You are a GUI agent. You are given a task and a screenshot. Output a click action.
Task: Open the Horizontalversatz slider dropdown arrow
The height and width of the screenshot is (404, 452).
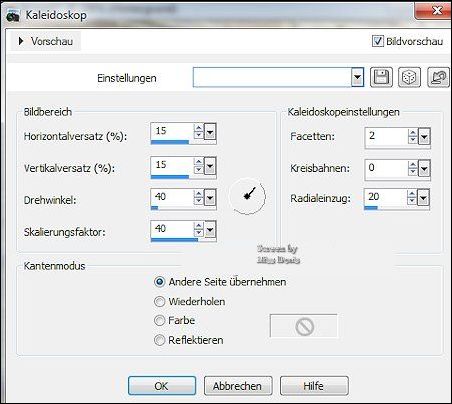pos(210,132)
